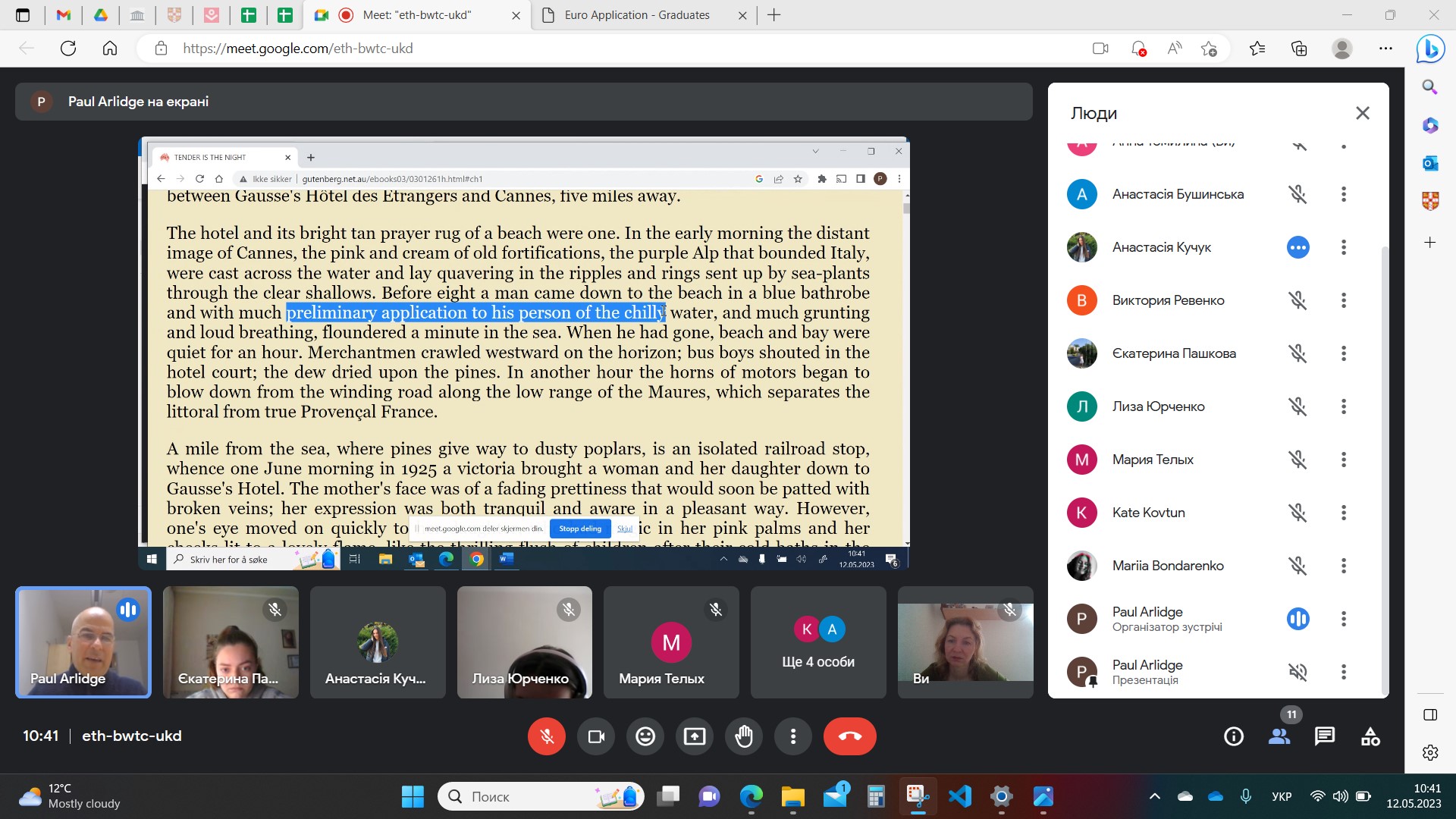Screen dimensions: 1456x819
Task: Raise hand in the meeting
Action: tap(744, 736)
